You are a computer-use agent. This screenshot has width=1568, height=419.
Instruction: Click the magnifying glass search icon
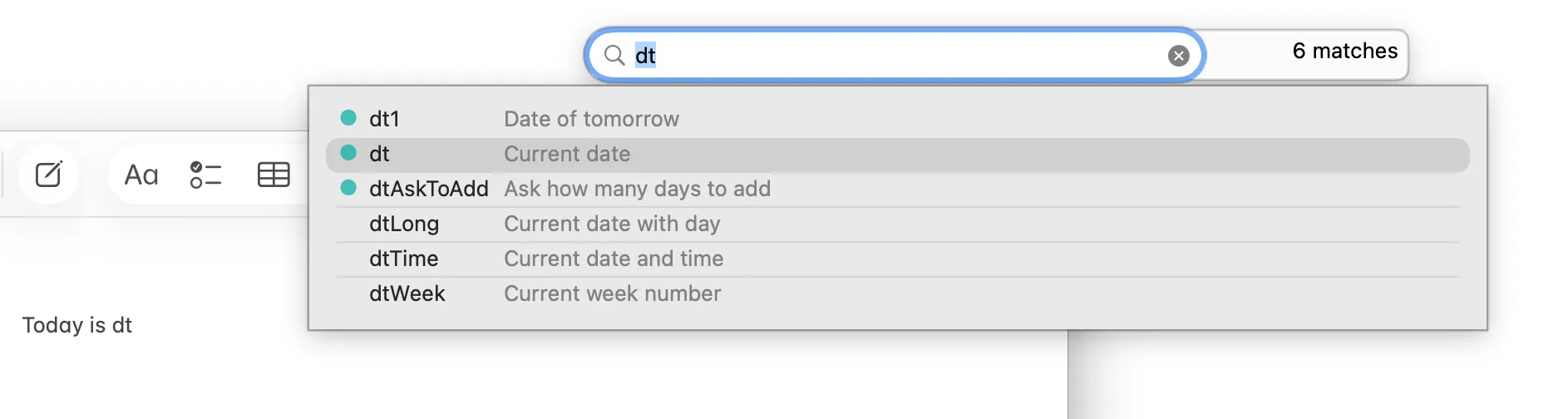point(614,56)
